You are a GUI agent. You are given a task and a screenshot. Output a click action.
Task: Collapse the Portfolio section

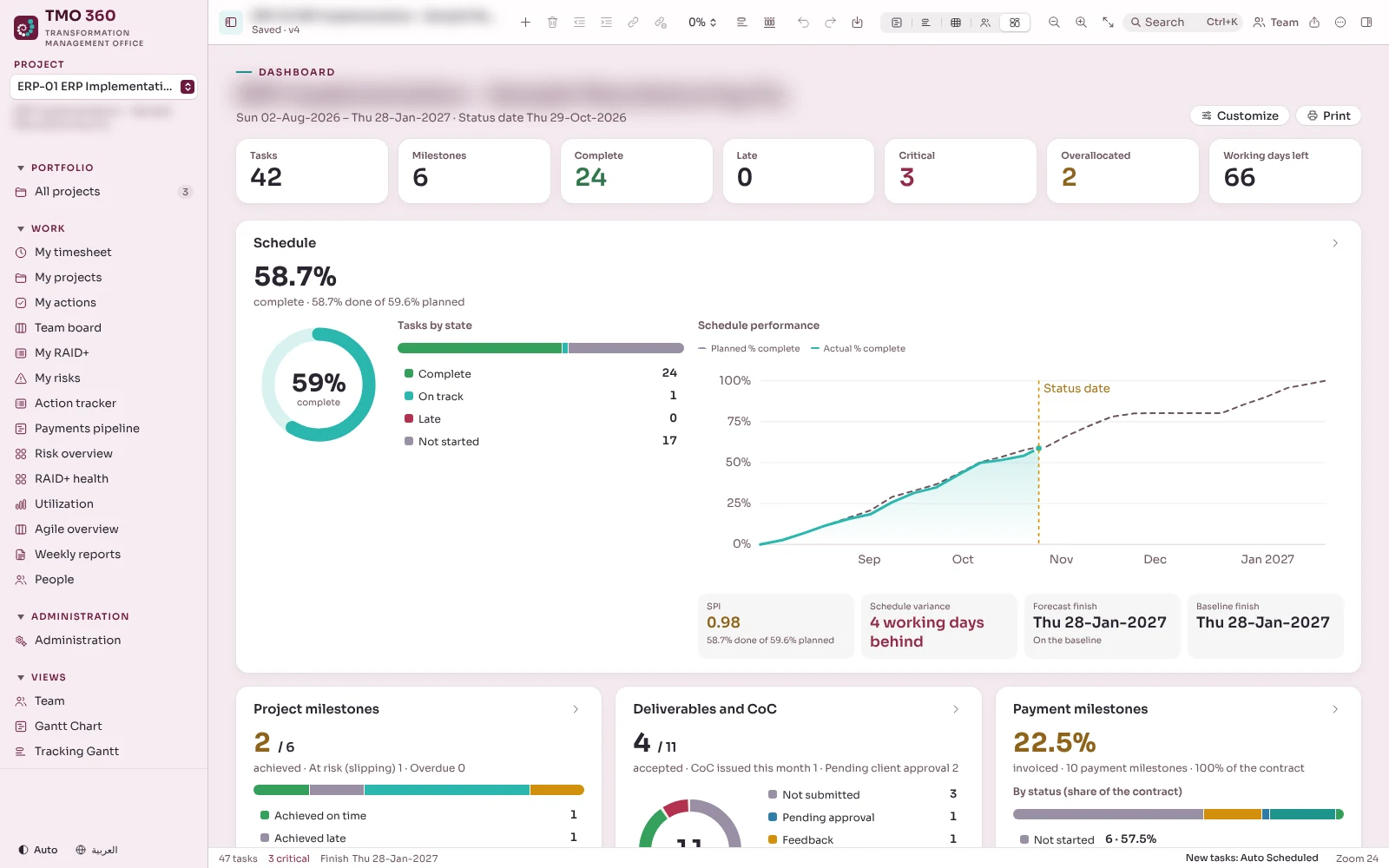pos(55,168)
